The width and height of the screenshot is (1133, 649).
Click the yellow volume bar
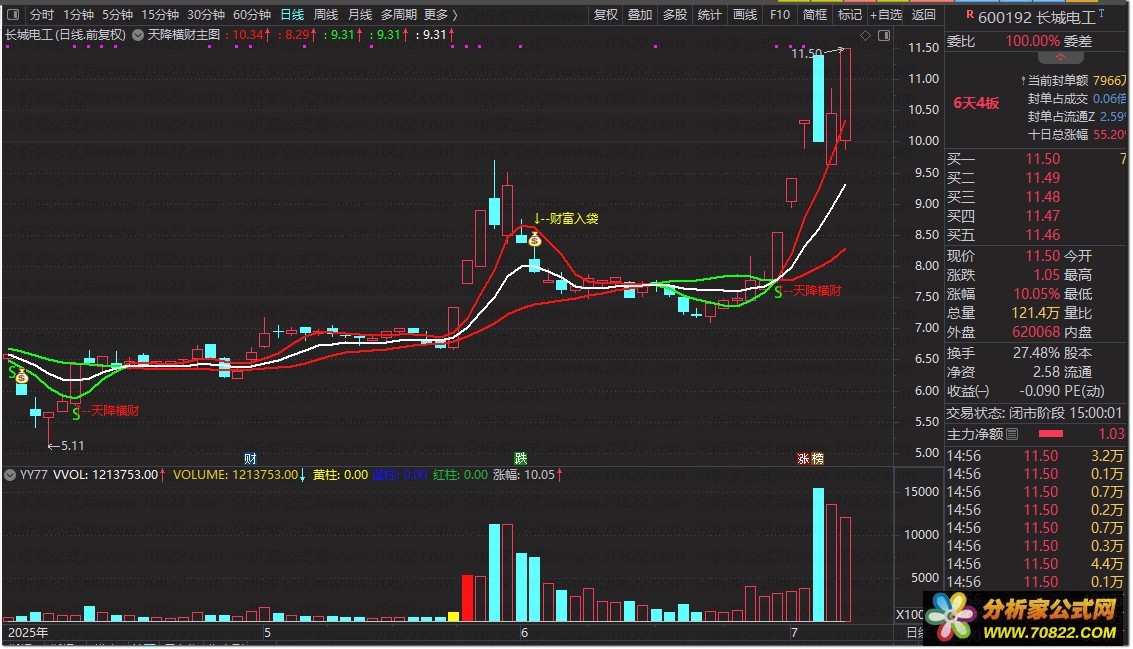coord(453,616)
